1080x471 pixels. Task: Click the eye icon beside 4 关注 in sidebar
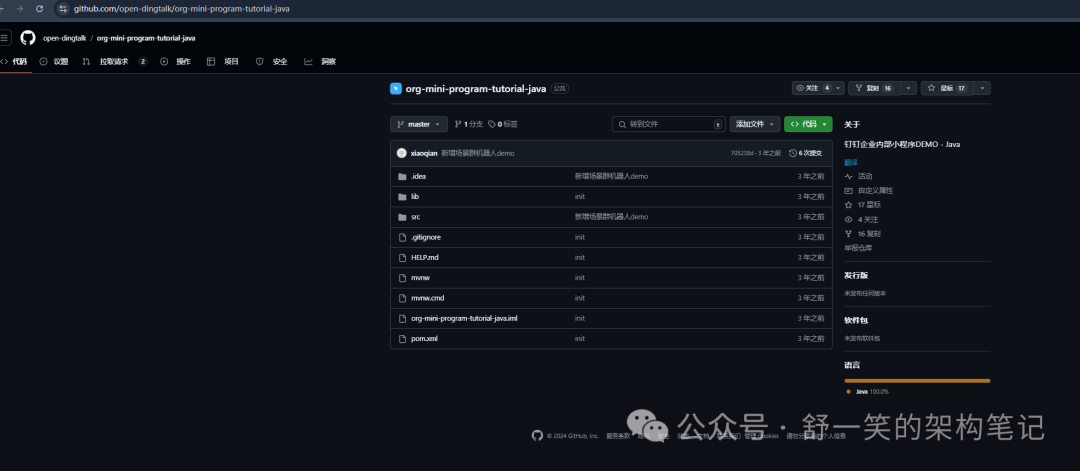[x=848, y=219]
